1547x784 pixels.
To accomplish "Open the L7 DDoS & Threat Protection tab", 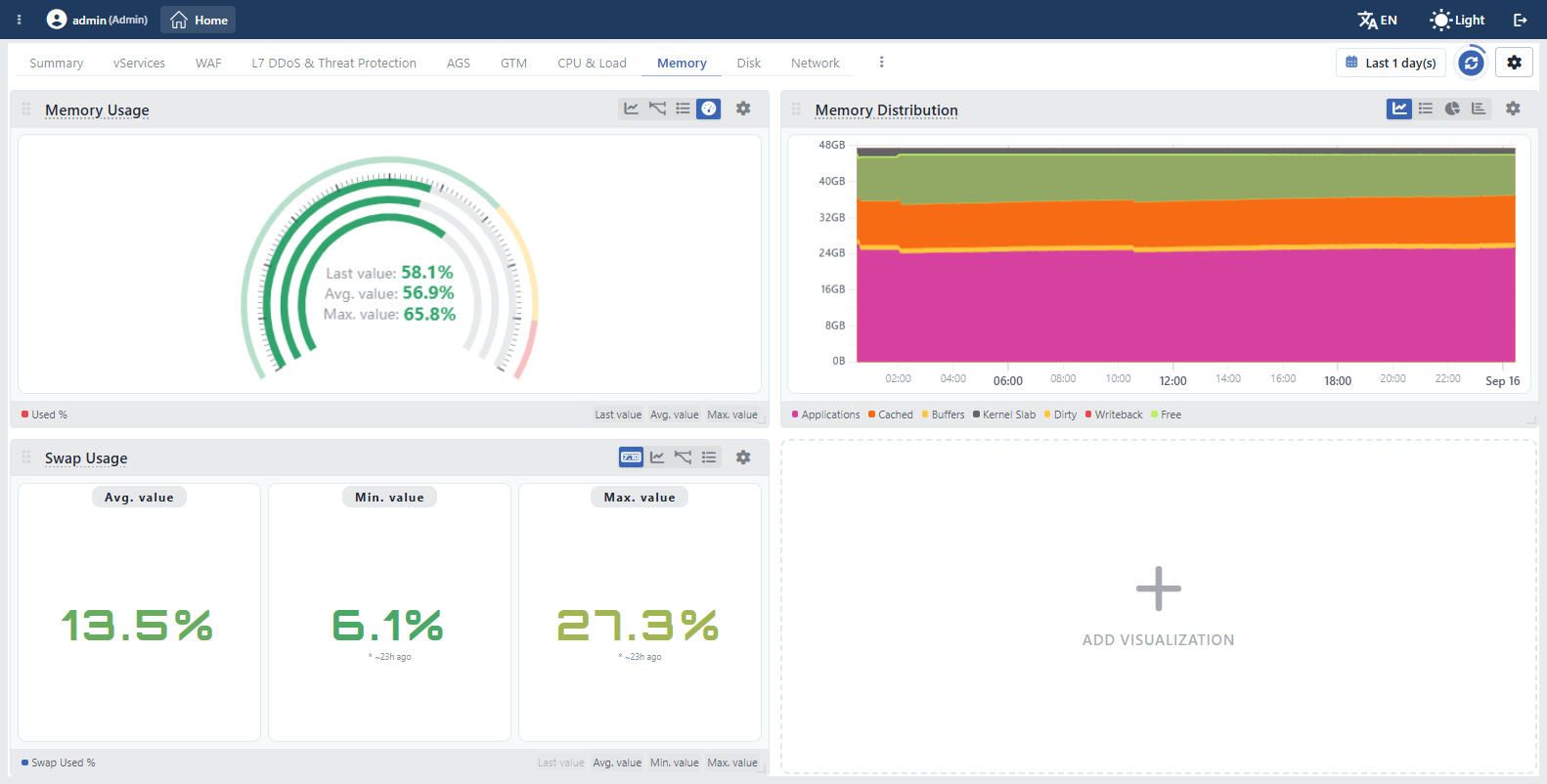I will tap(334, 63).
